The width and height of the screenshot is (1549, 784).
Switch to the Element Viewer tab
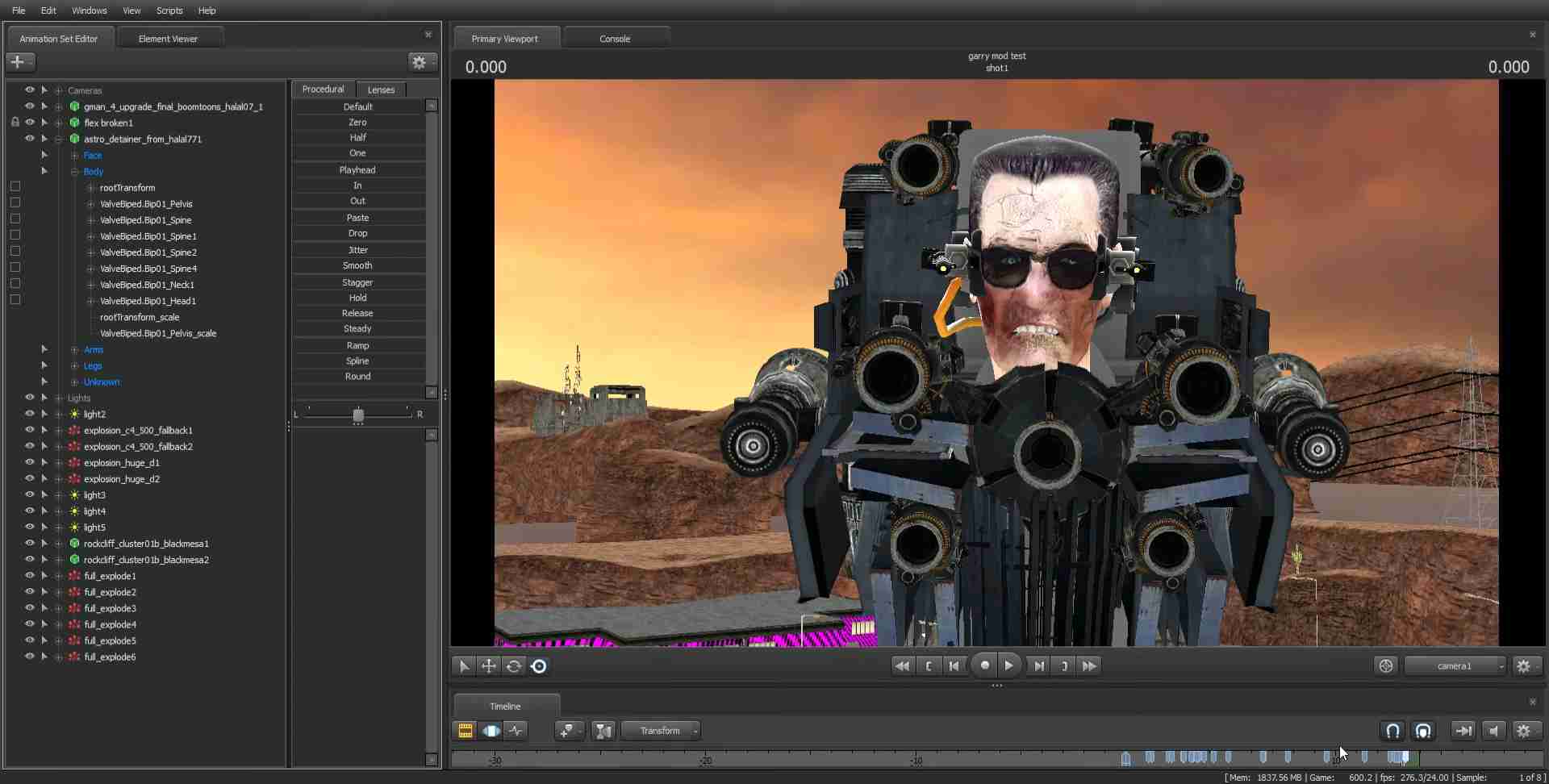click(x=168, y=39)
